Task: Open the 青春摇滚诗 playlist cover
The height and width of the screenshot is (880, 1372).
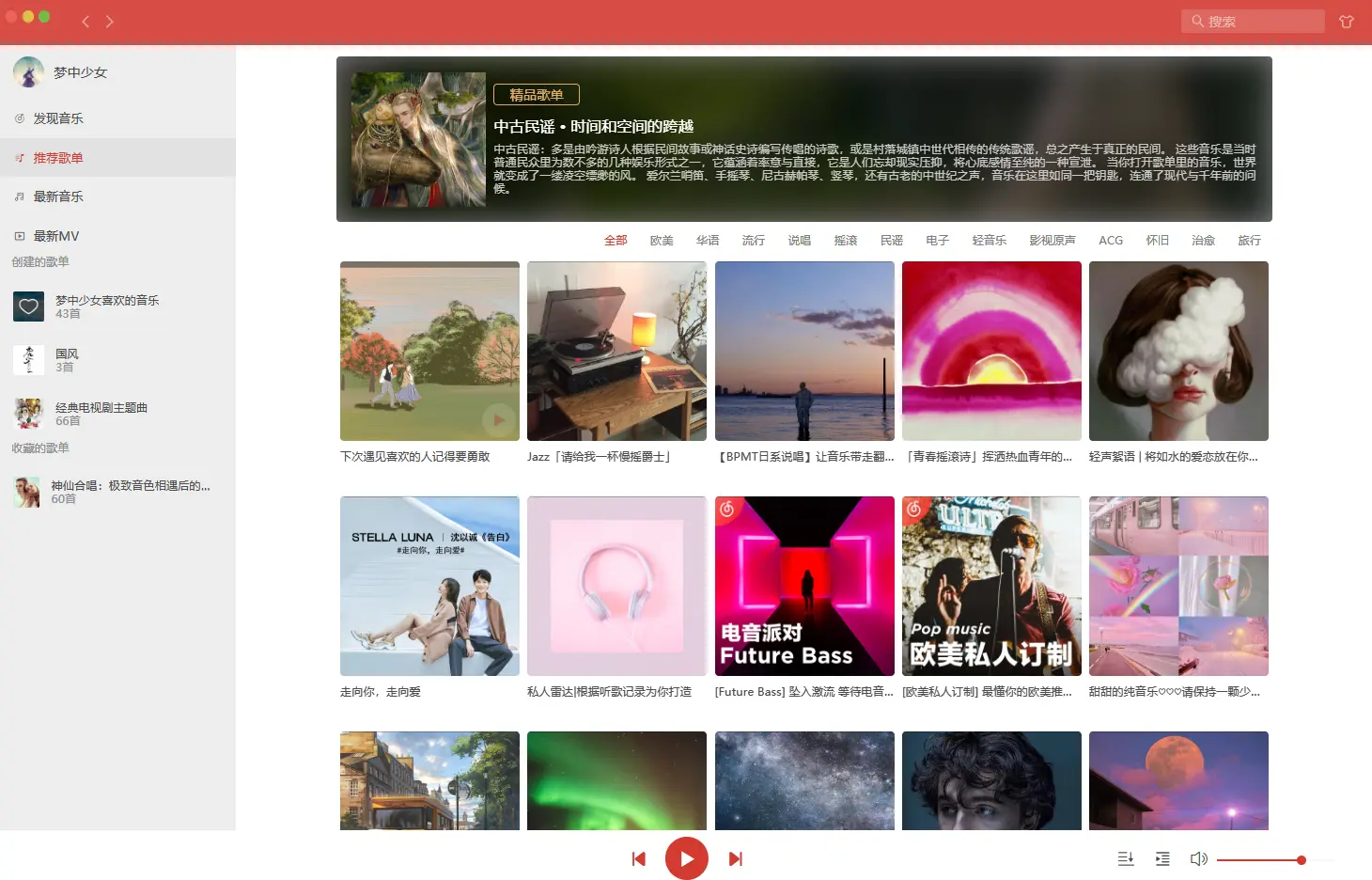Action: click(x=991, y=351)
